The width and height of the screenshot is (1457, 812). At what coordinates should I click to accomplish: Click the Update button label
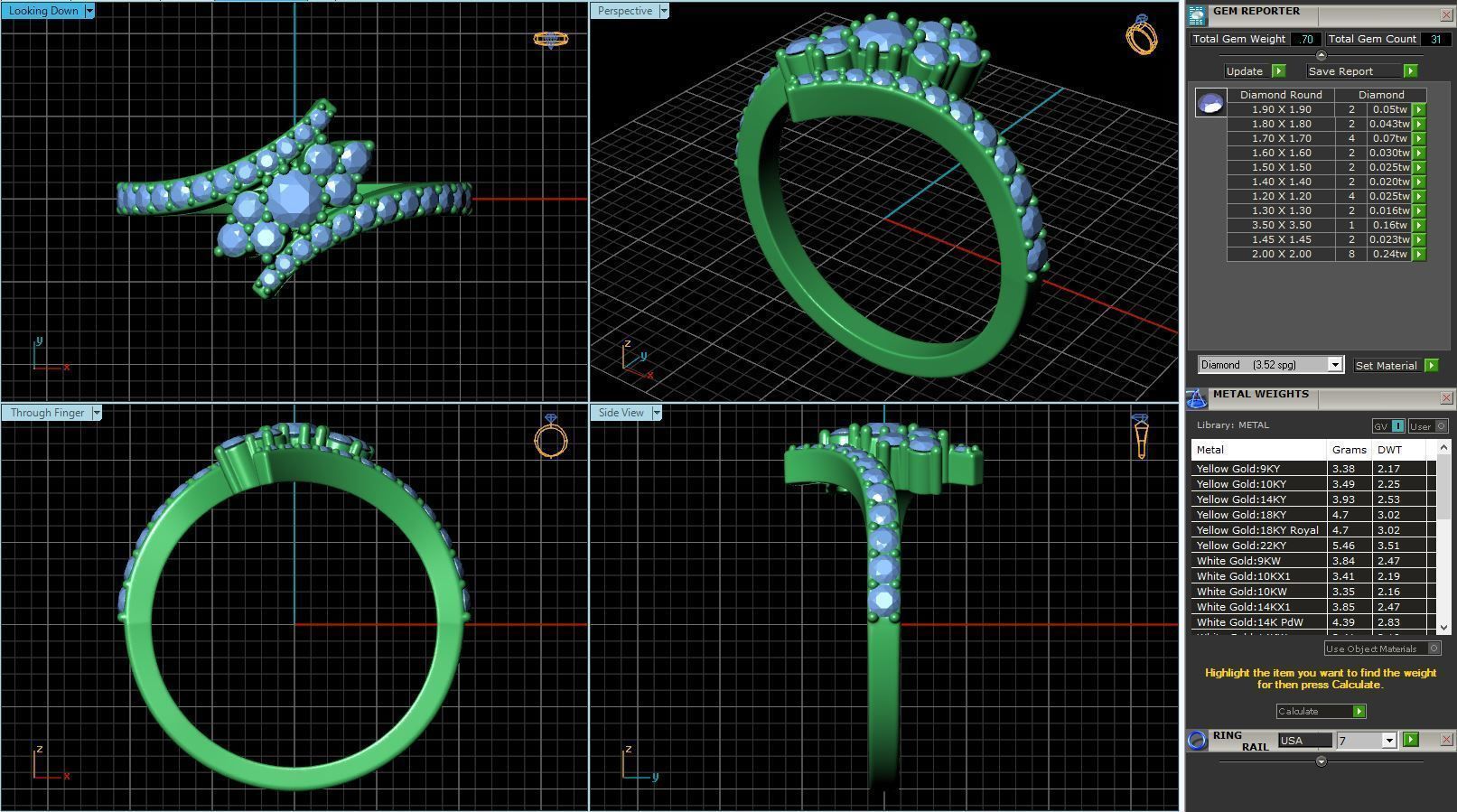(x=1245, y=71)
